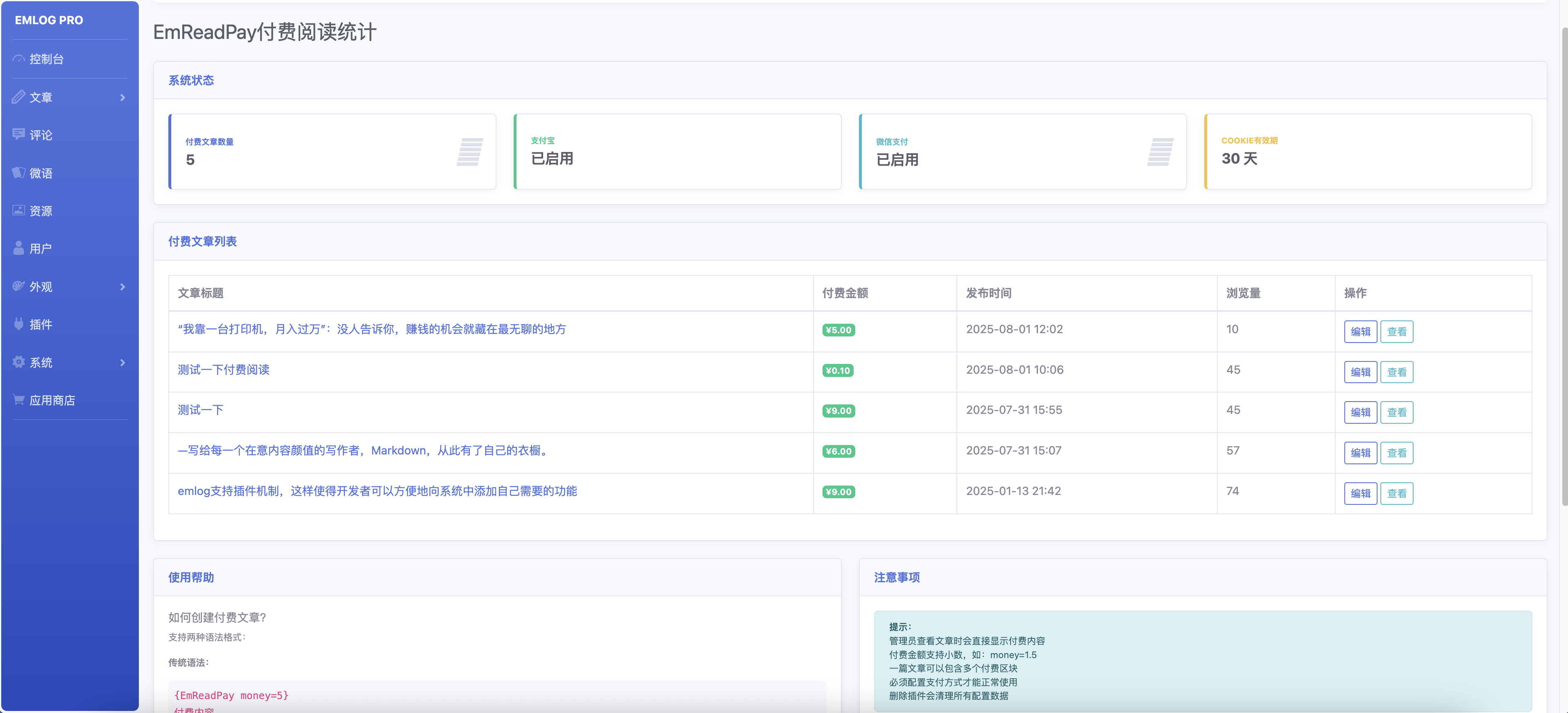This screenshot has height=713, width=1568.
Task: Expand the 文章 submenu chevron
Action: click(x=122, y=98)
